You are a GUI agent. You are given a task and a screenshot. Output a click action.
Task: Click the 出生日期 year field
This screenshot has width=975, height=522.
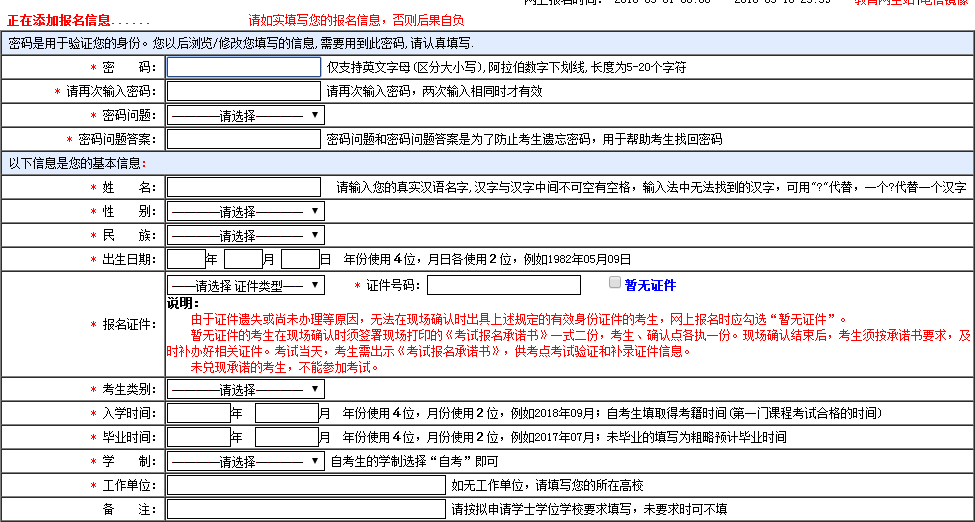[x=187, y=259]
